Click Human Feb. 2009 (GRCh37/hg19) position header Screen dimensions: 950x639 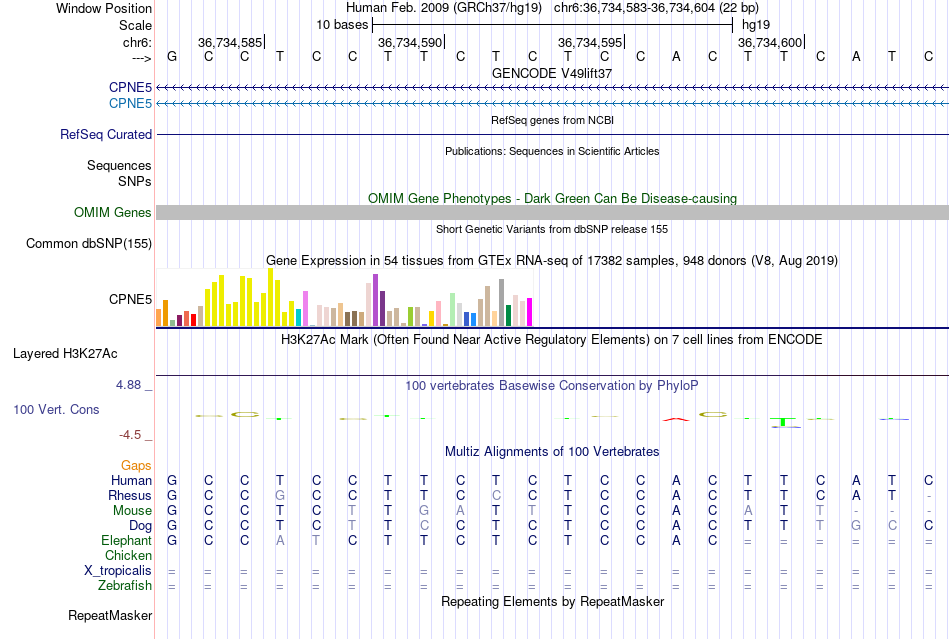(443, 8)
